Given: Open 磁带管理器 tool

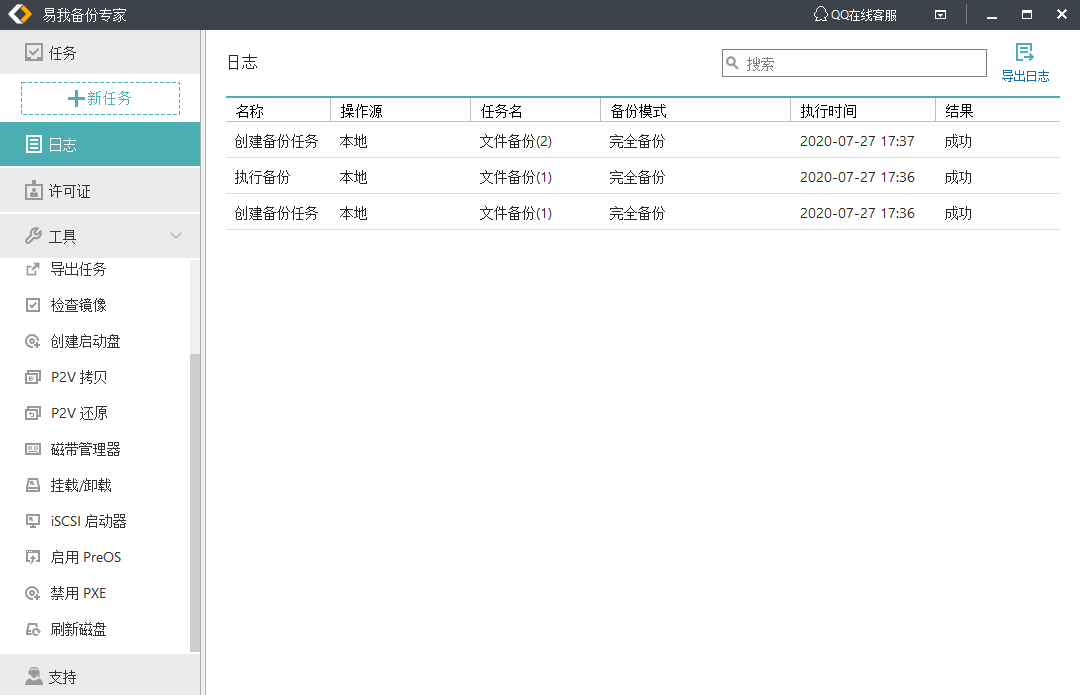Looking at the screenshot, I should tap(85, 449).
